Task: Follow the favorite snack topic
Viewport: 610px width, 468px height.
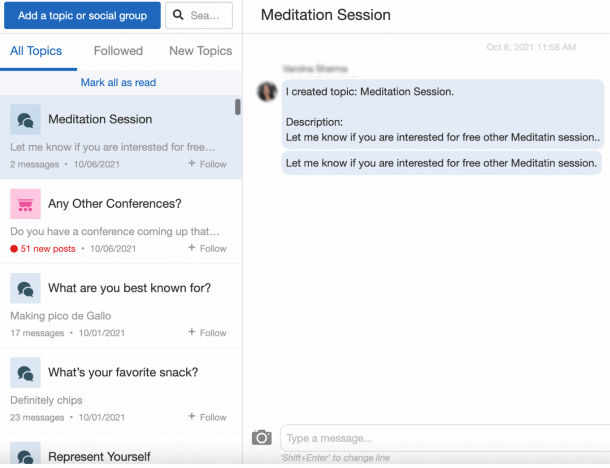Action: [x=207, y=417]
